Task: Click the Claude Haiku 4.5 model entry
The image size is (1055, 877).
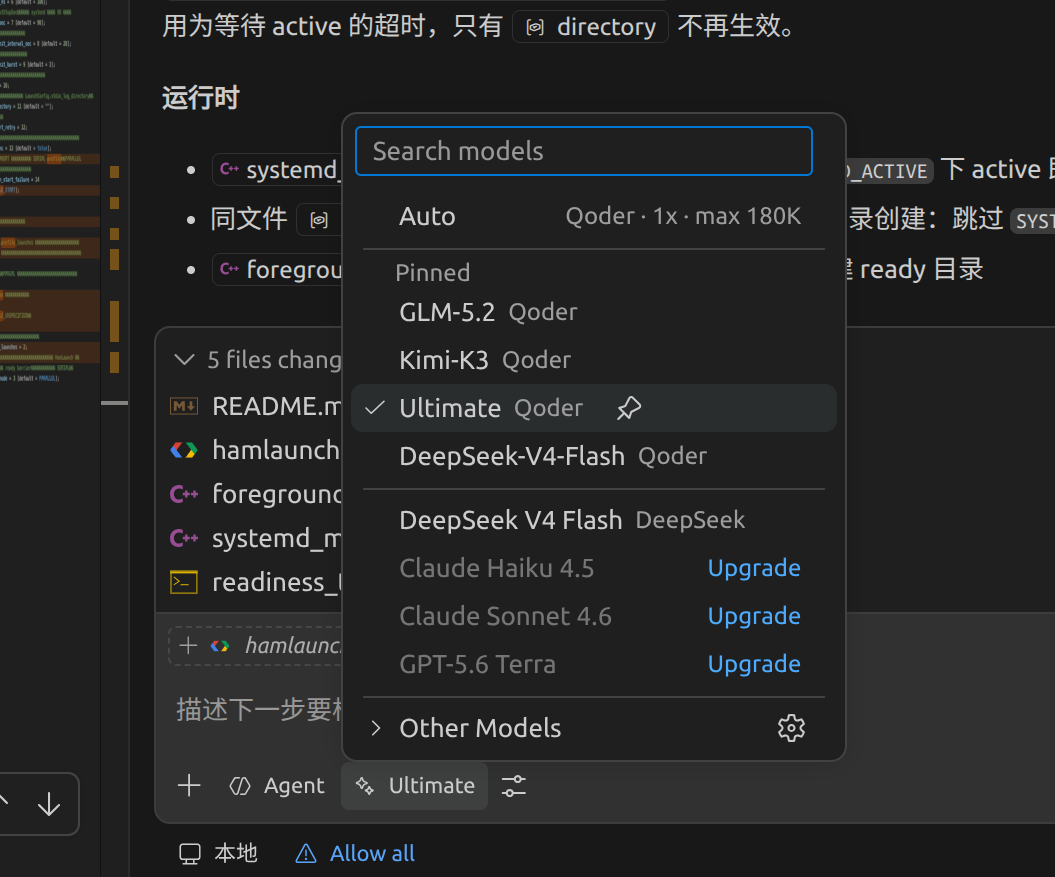Action: pyautogui.click(x=497, y=568)
